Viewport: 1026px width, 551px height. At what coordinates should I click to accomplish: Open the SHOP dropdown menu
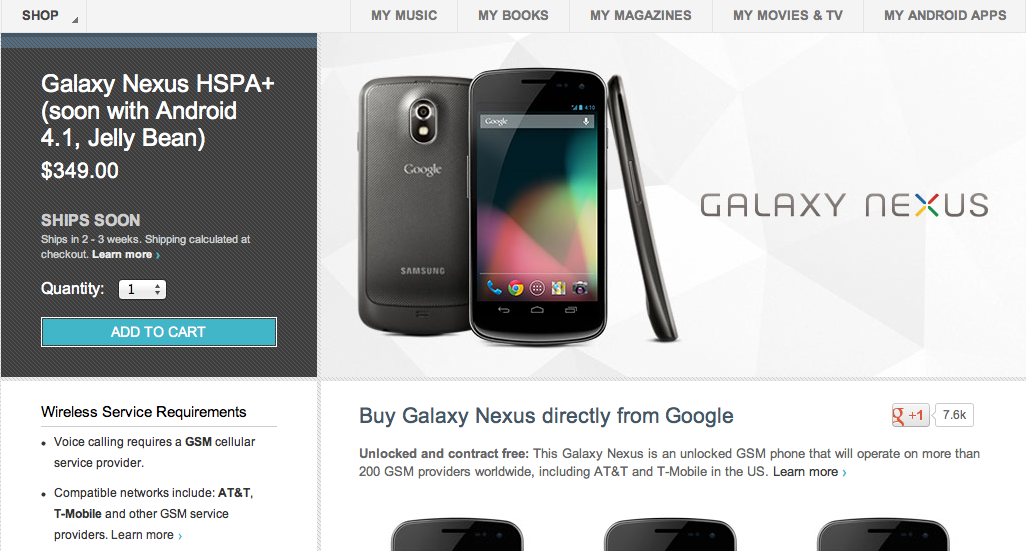pos(44,16)
